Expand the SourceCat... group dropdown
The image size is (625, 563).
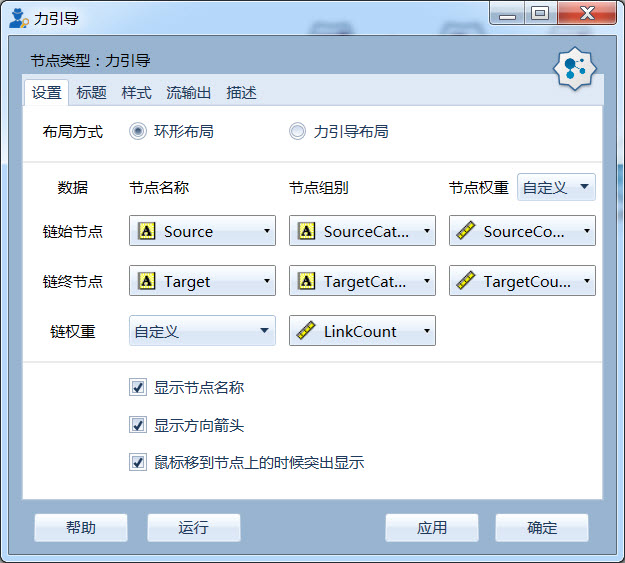(x=362, y=231)
